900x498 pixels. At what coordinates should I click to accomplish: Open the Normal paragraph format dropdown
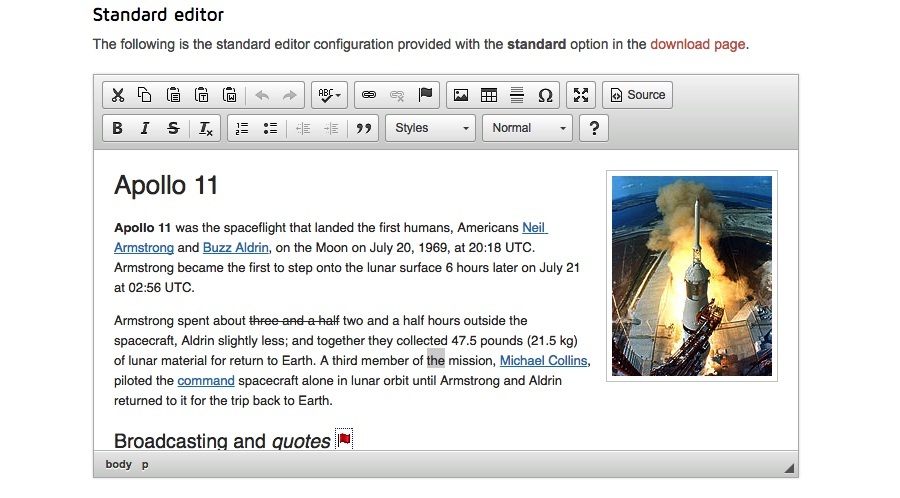coord(527,128)
